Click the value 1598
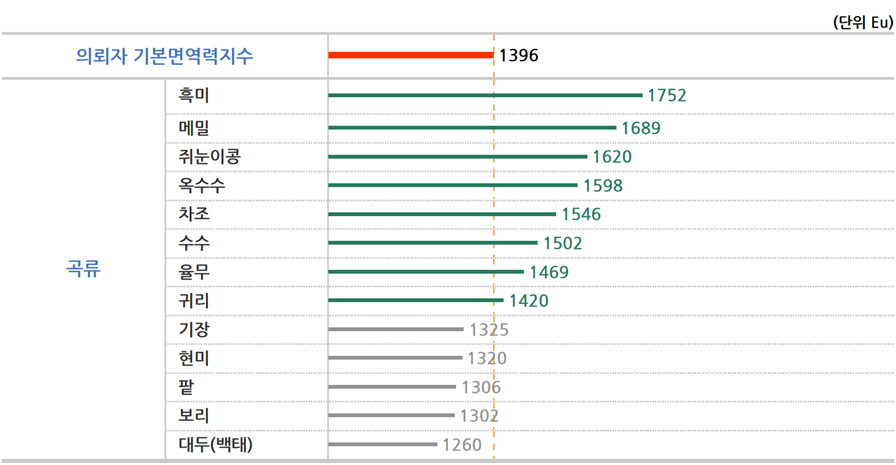This screenshot has width=896, height=465. pyautogui.click(x=603, y=186)
